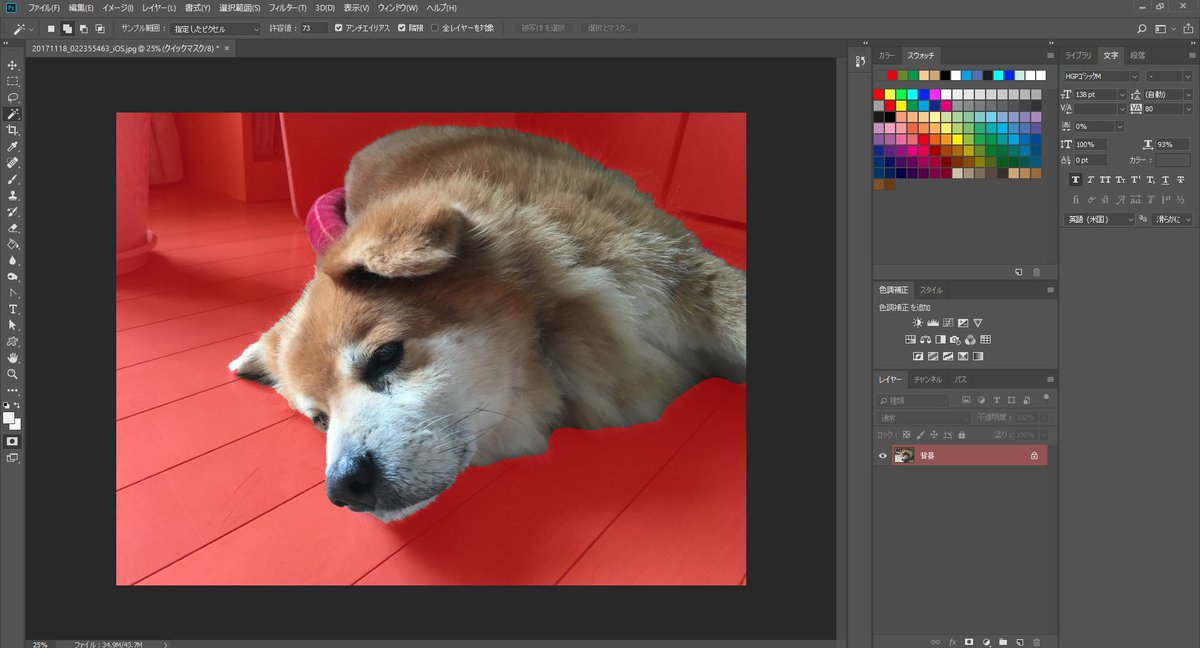The height and width of the screenshot is (648, 1200).
Task: Select the Eyedropper tool
Action: pos(13,146)
